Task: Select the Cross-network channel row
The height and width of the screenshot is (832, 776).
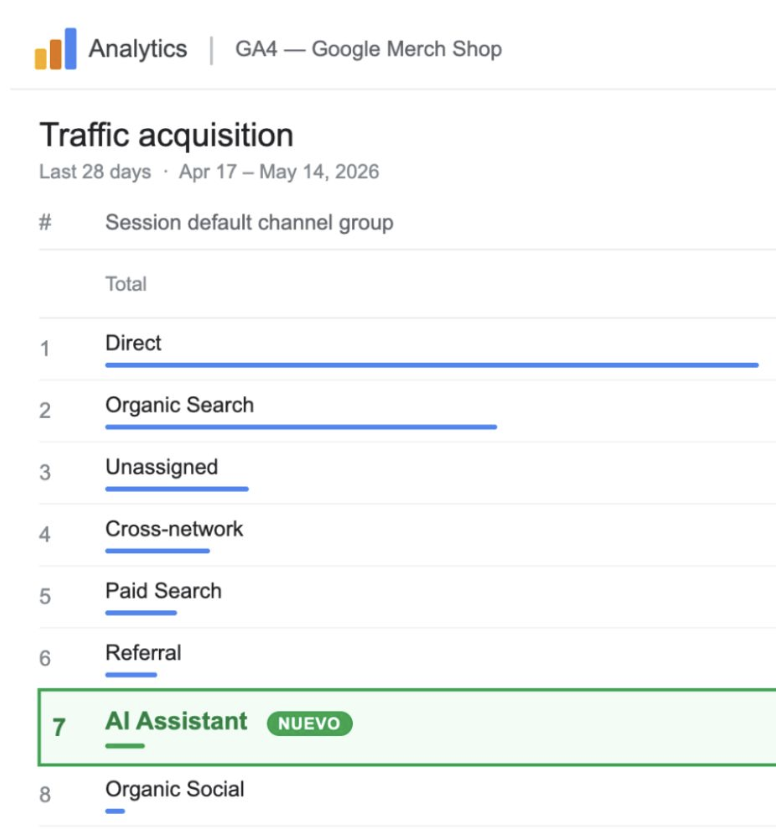Action: (407, 535)
